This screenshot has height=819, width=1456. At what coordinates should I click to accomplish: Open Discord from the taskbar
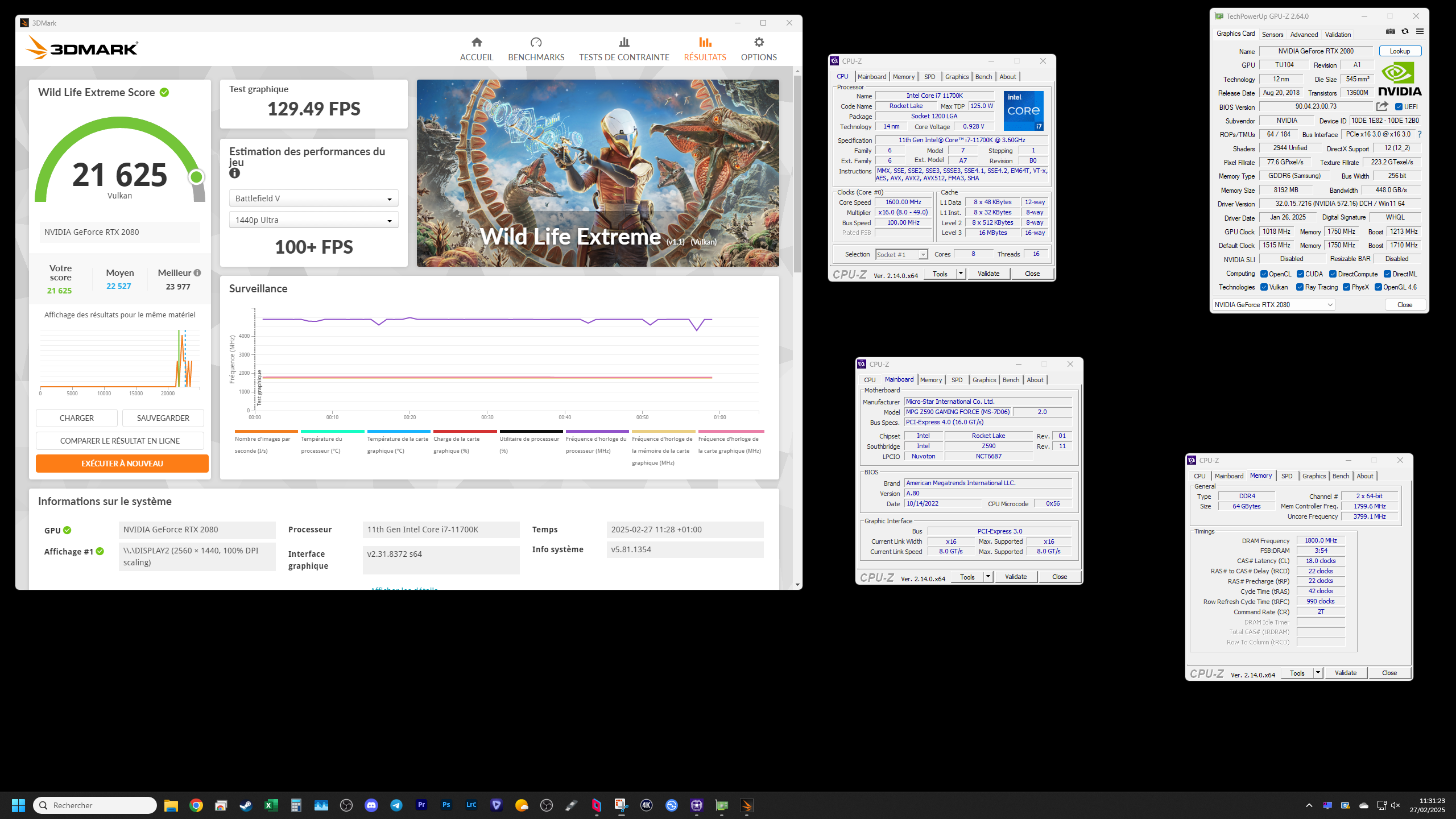[371, 805]
